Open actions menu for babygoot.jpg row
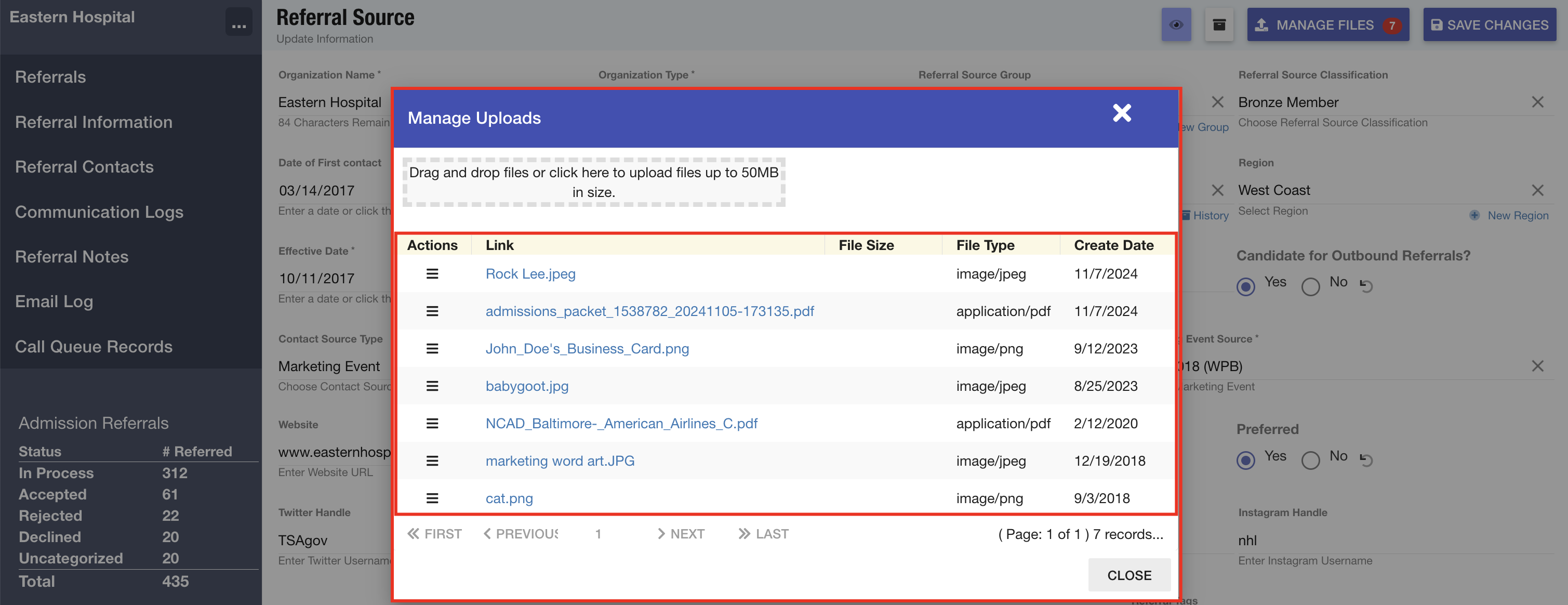This screenshot has width=1568, height=605. tap(432, 386)
